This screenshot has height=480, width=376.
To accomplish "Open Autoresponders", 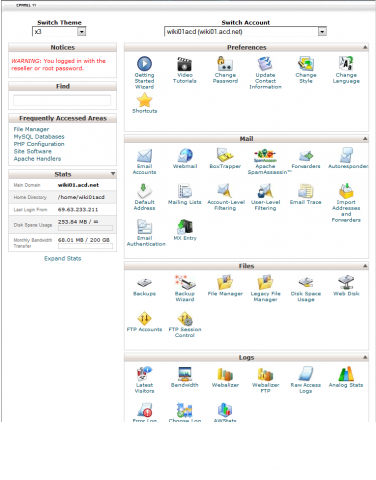I will (348, 159).
